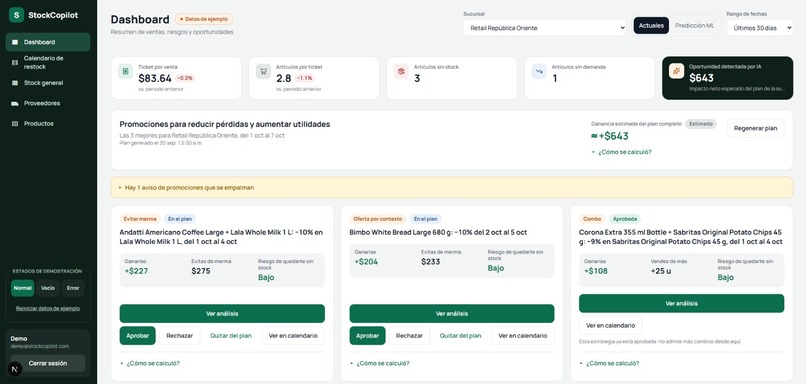Approve the Bimbo White Bread promotion
The width and height of the screenshot is (806, 384).
[x=368, y=336]
